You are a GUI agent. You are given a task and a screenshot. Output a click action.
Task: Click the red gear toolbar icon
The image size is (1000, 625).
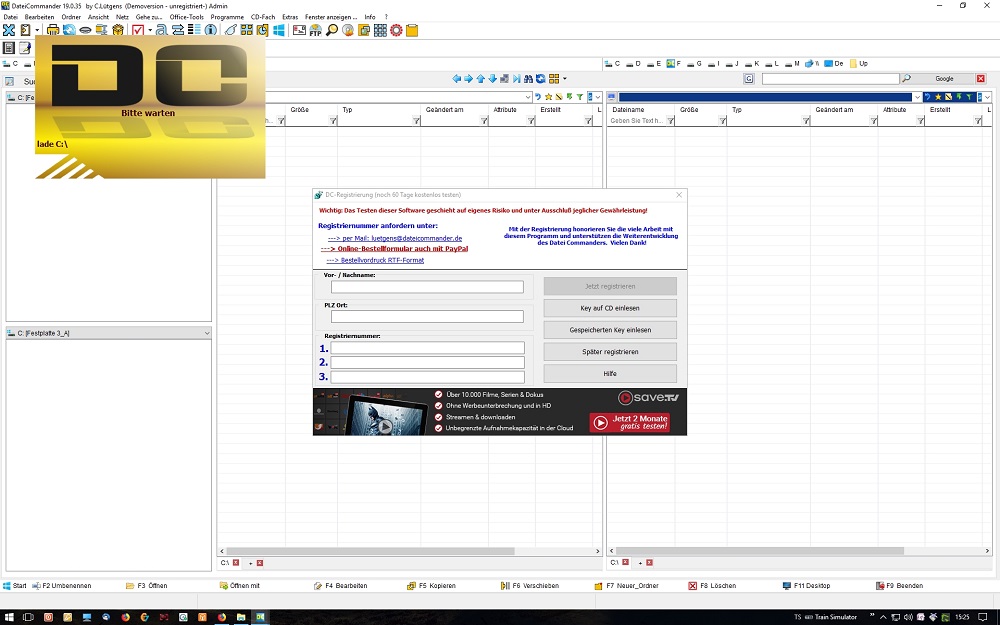(396, 30)
